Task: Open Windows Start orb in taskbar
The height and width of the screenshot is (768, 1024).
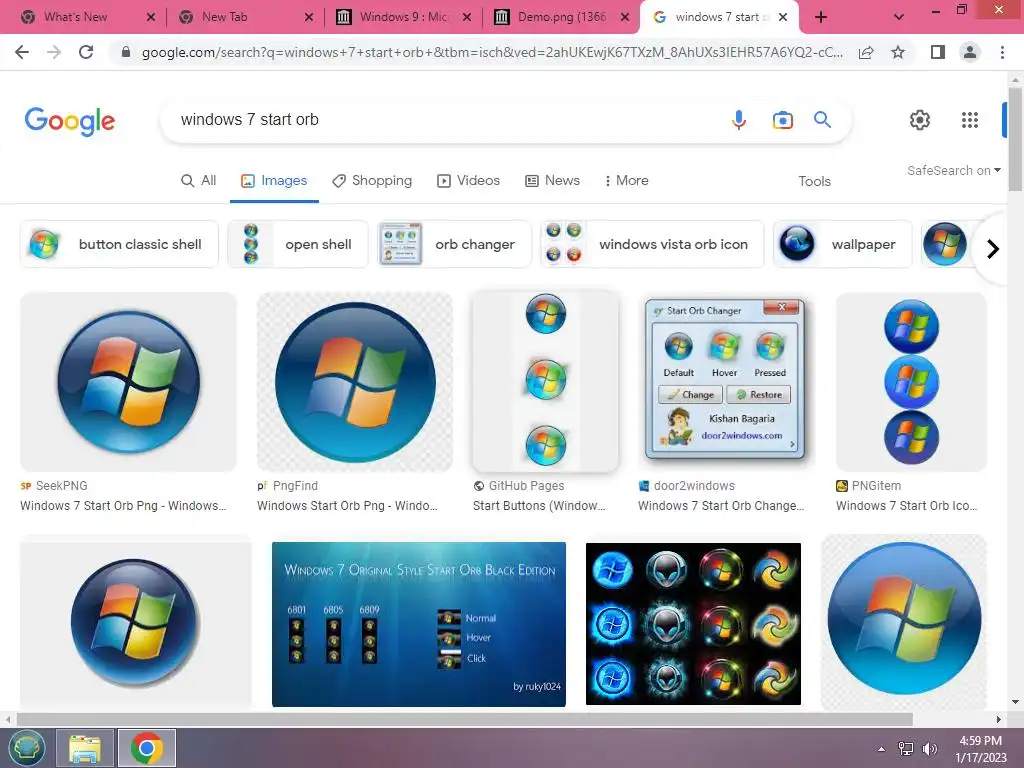Action: point(27,748)
